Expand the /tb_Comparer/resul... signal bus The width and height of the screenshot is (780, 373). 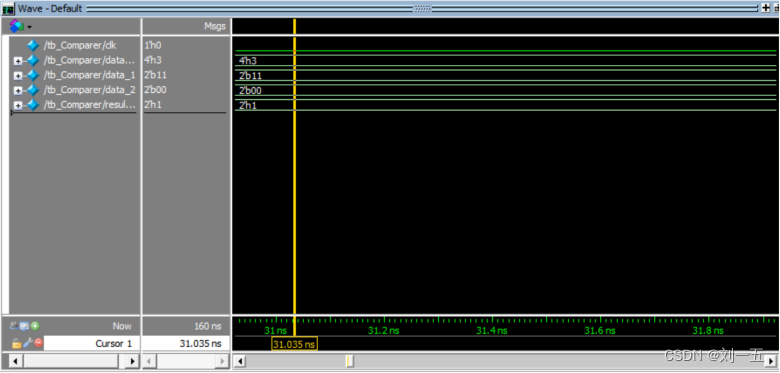point(18,105)
